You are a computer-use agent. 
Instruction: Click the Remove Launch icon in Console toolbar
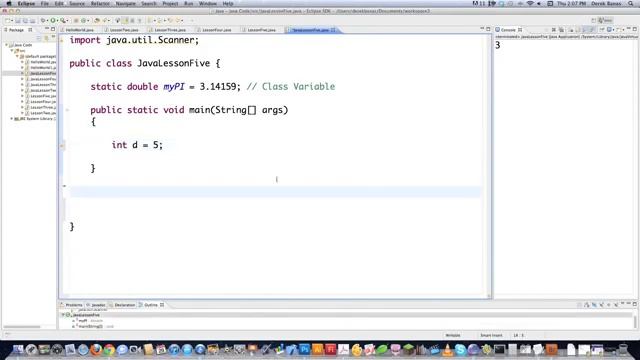point(554,30)
